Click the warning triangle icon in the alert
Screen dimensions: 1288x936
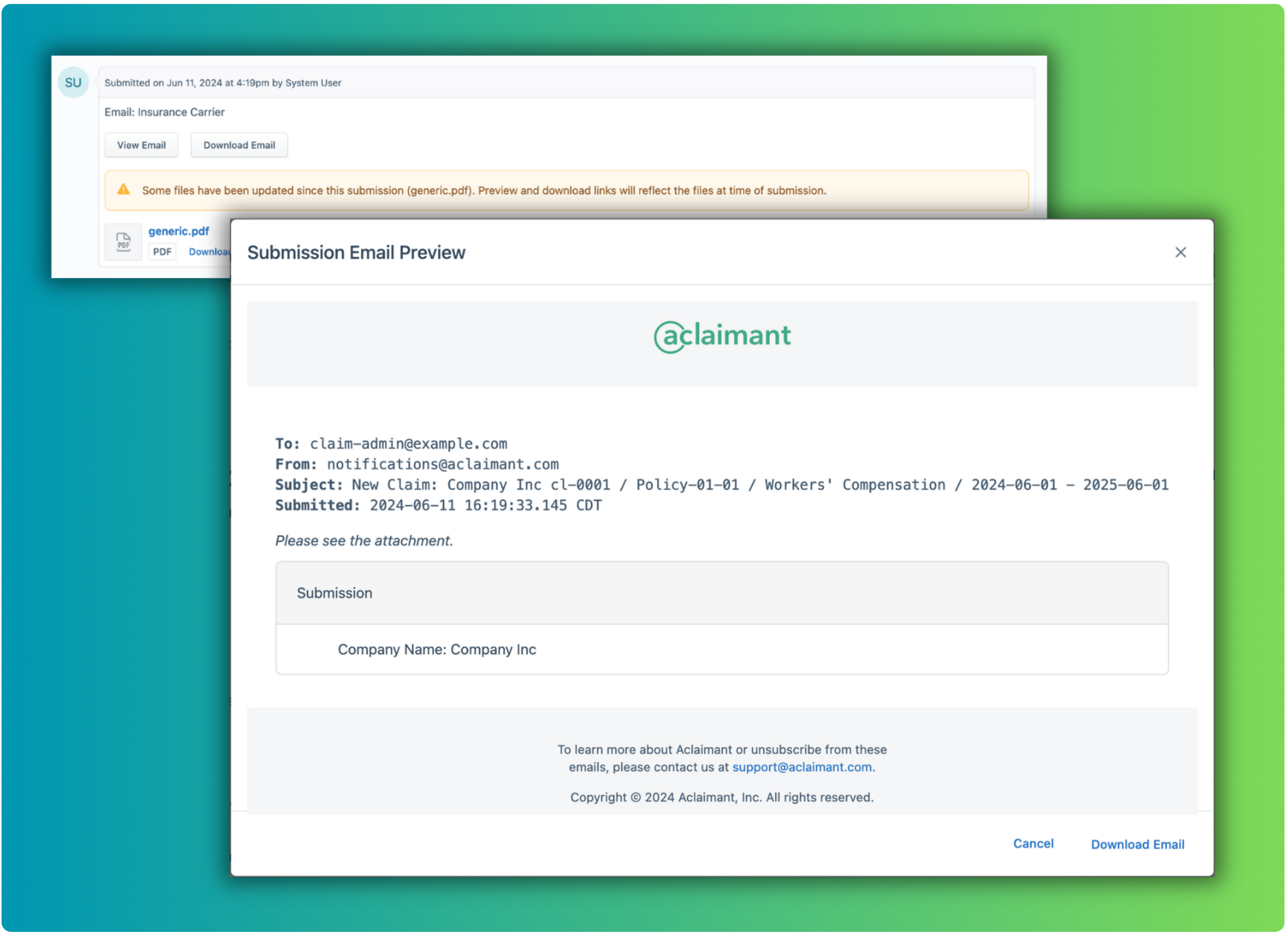pos(123,190)
